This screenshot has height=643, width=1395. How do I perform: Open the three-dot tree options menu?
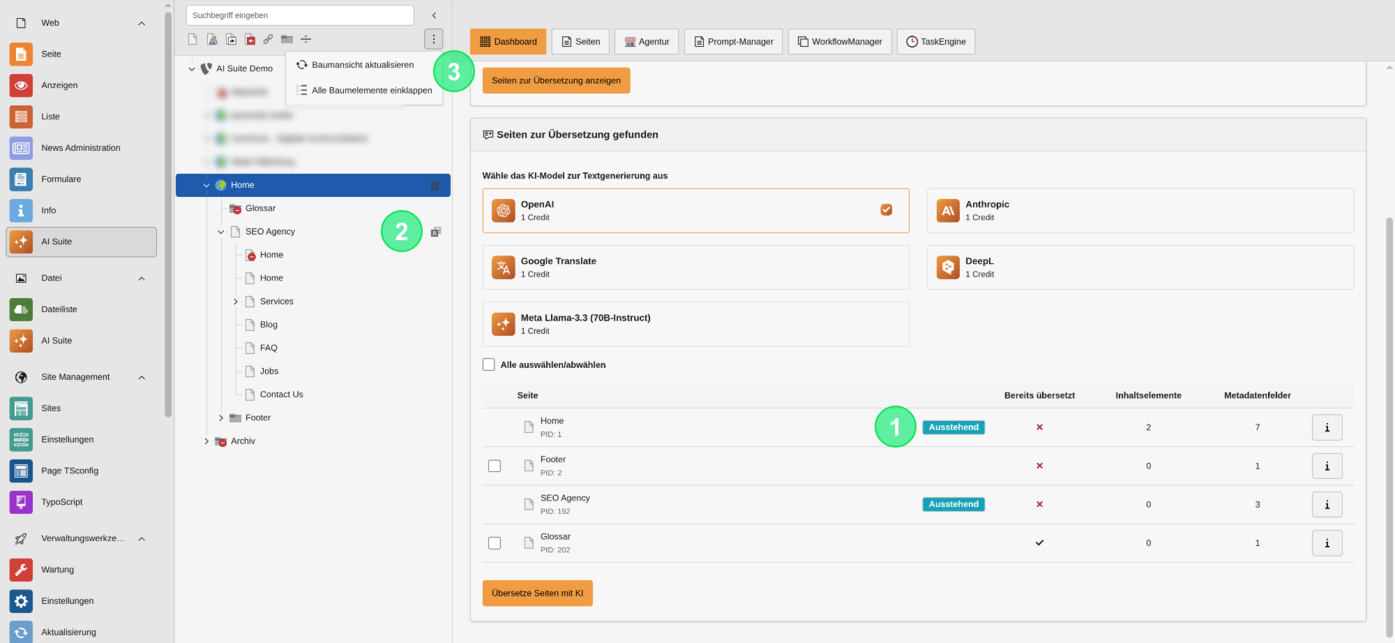433,40
